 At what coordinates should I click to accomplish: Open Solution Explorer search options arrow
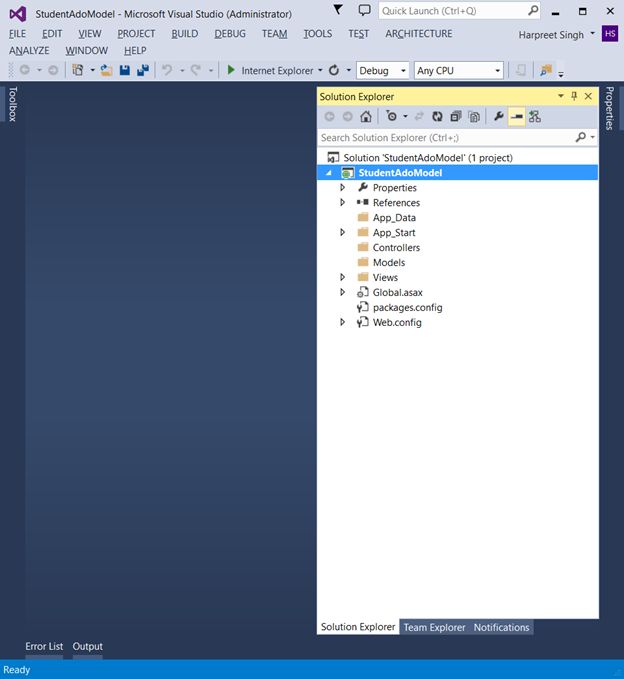tap(592, 137)
